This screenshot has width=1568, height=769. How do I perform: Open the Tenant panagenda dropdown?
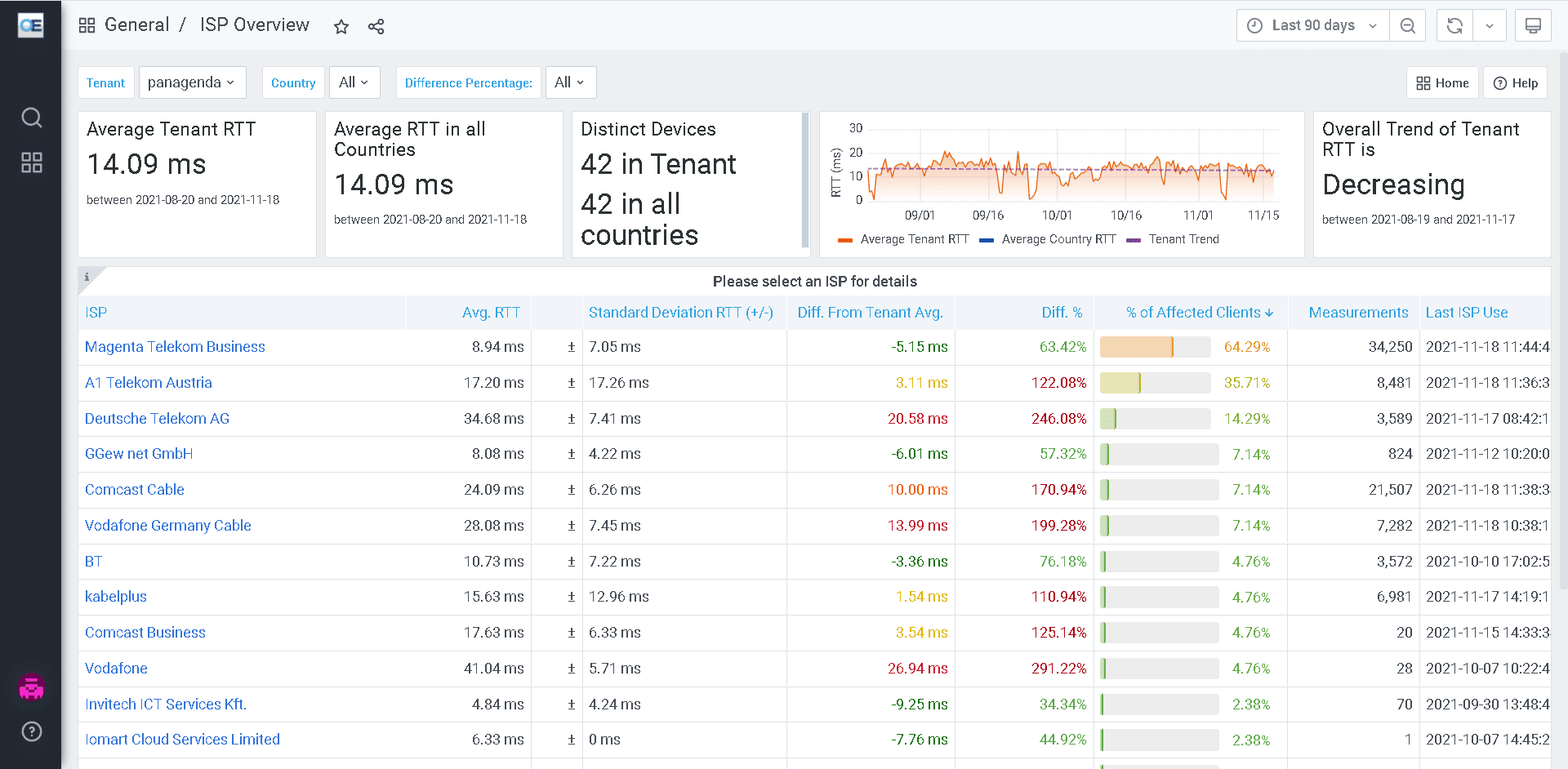pyautogui.click(x=192, y=82)
